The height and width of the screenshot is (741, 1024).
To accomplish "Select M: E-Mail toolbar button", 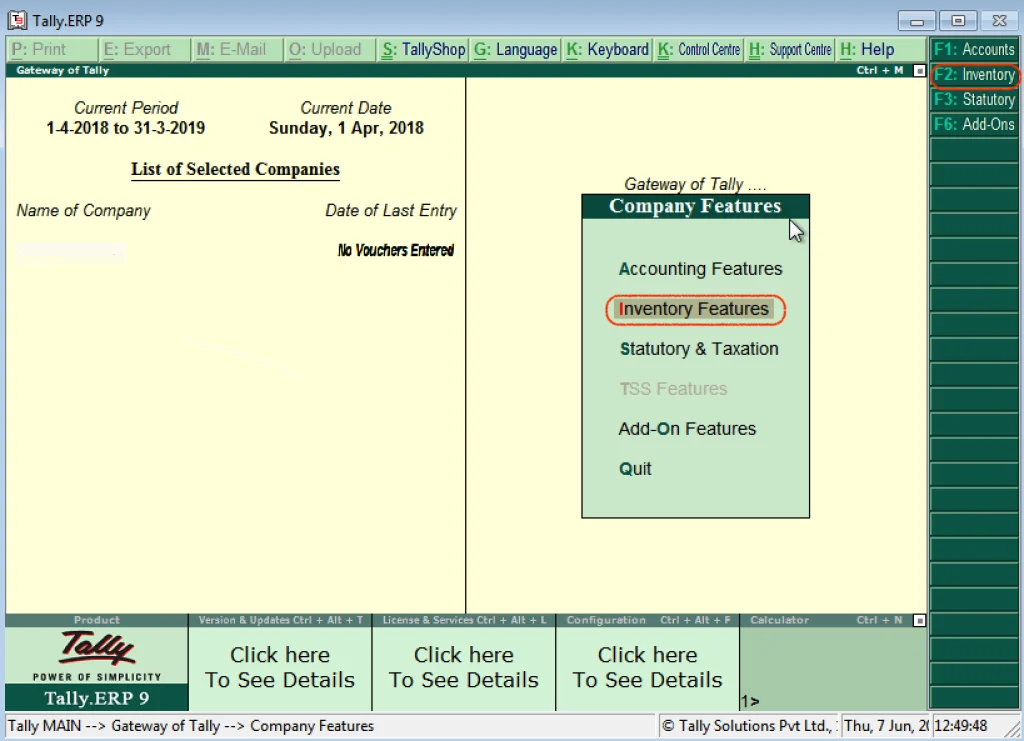I will pyautogui.click(x=237, y=50).
